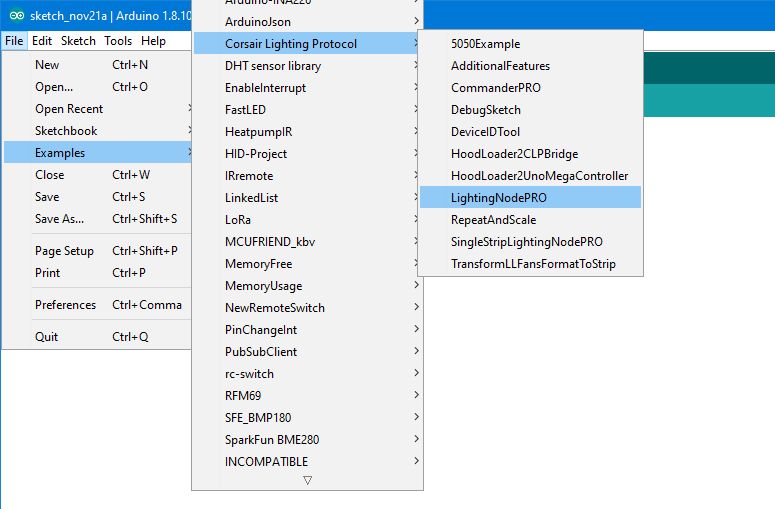
Task: Open the Tools menu
Action: point(118,41)
